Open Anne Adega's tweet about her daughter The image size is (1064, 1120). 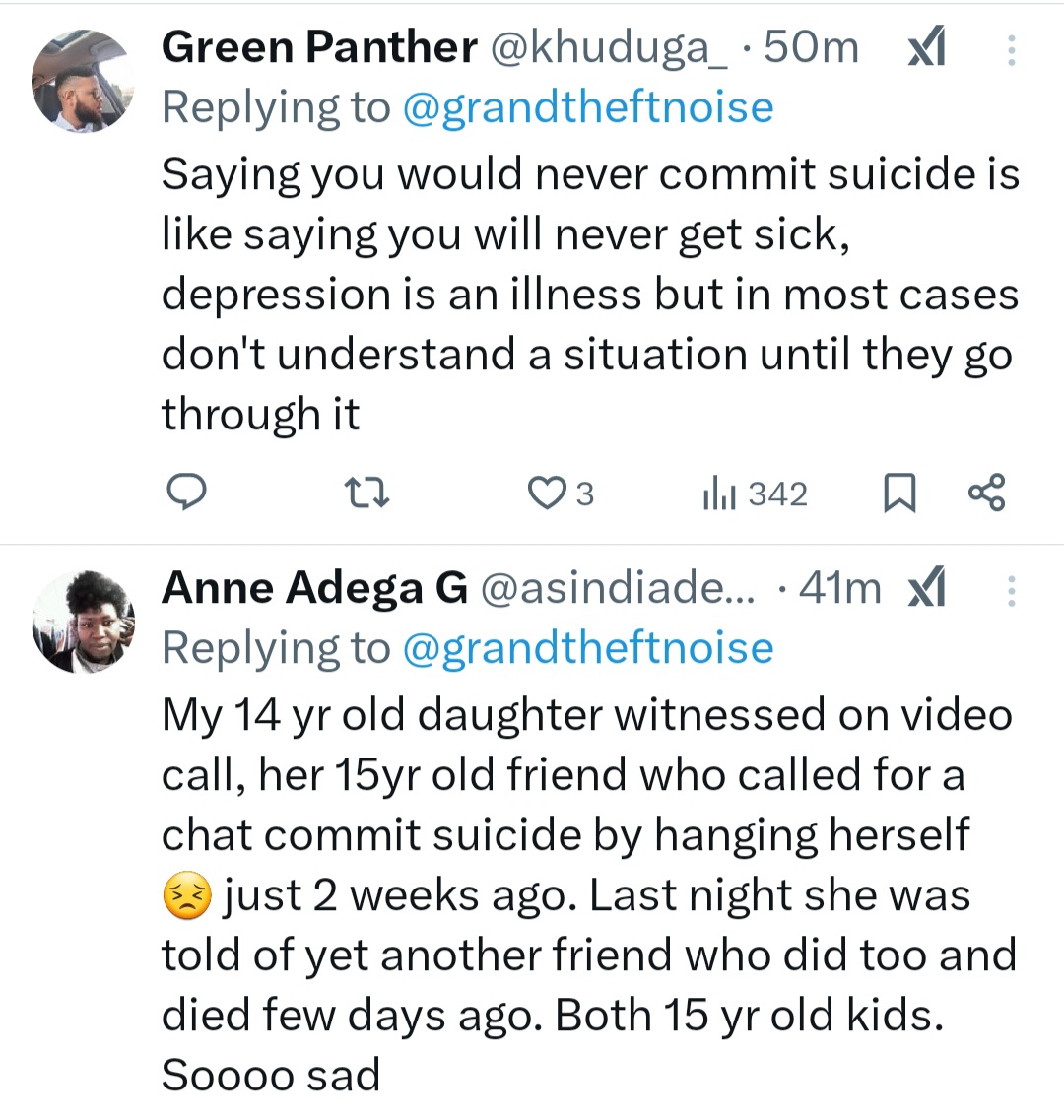(587, 894)
